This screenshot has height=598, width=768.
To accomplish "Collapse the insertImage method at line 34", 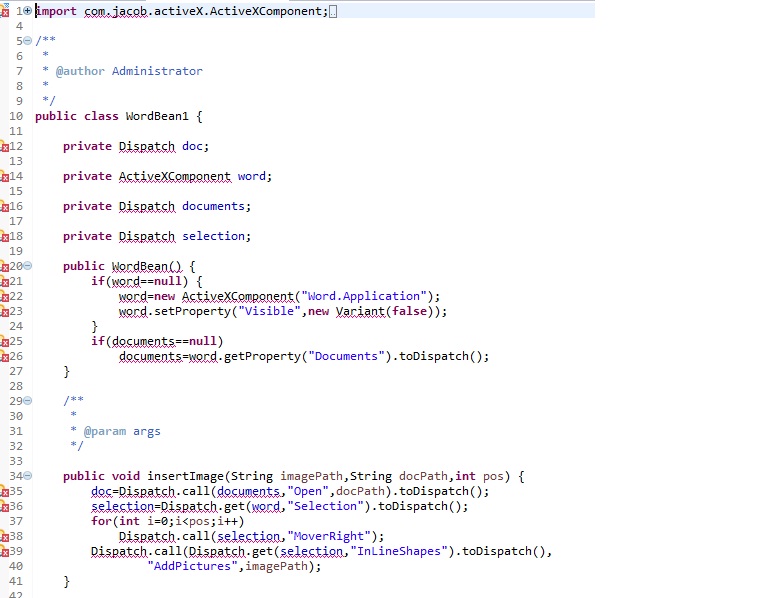I will [x=28, y=476].
